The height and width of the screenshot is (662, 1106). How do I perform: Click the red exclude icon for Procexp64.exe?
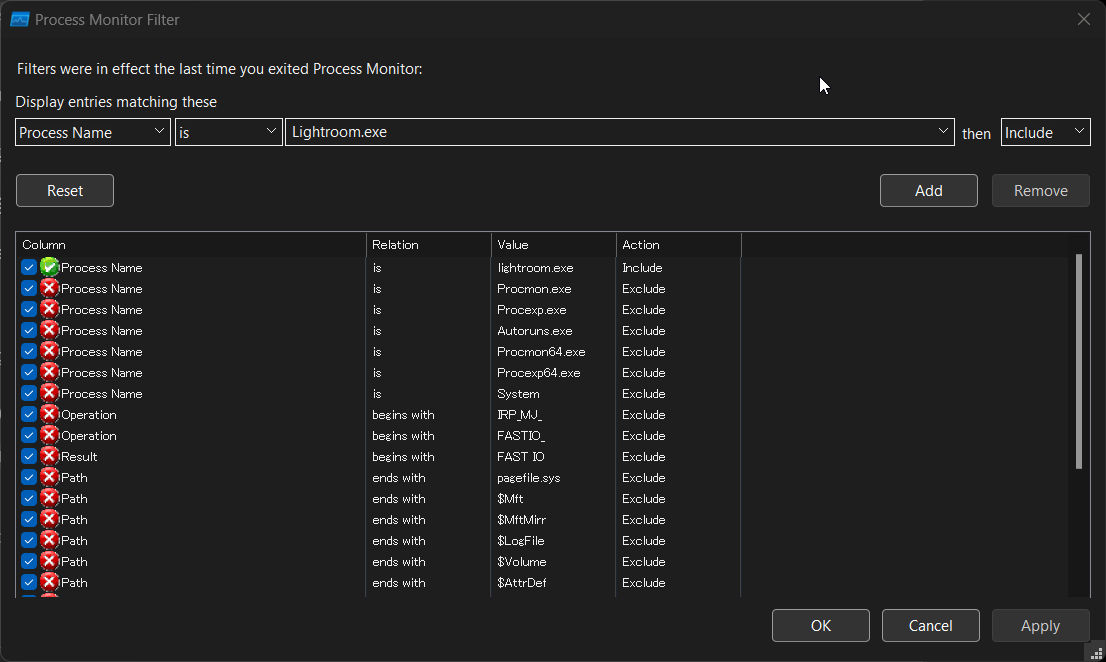click(49, 372)
